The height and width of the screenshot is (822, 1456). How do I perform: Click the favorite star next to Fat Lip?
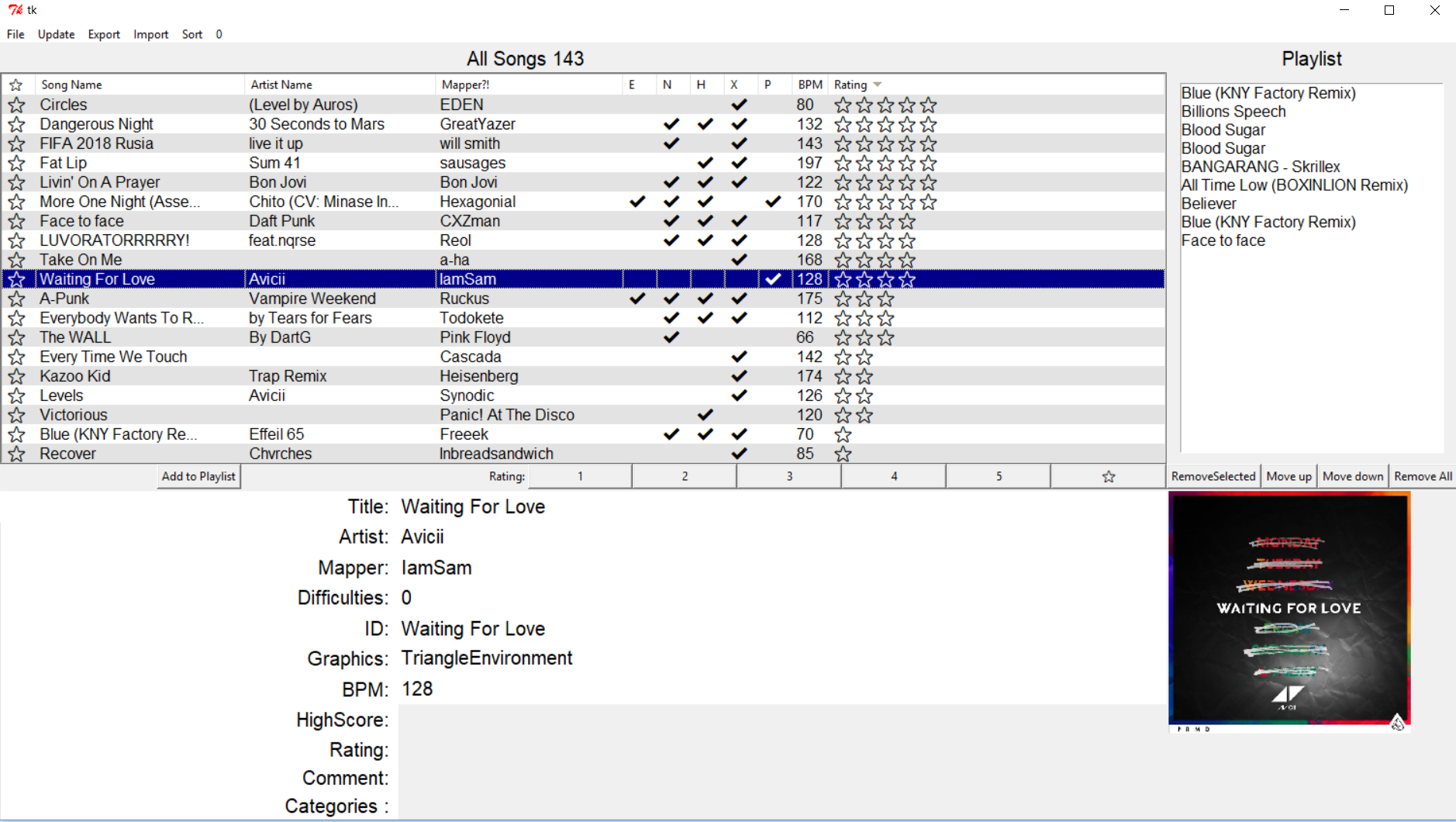[x=16, y=163]
